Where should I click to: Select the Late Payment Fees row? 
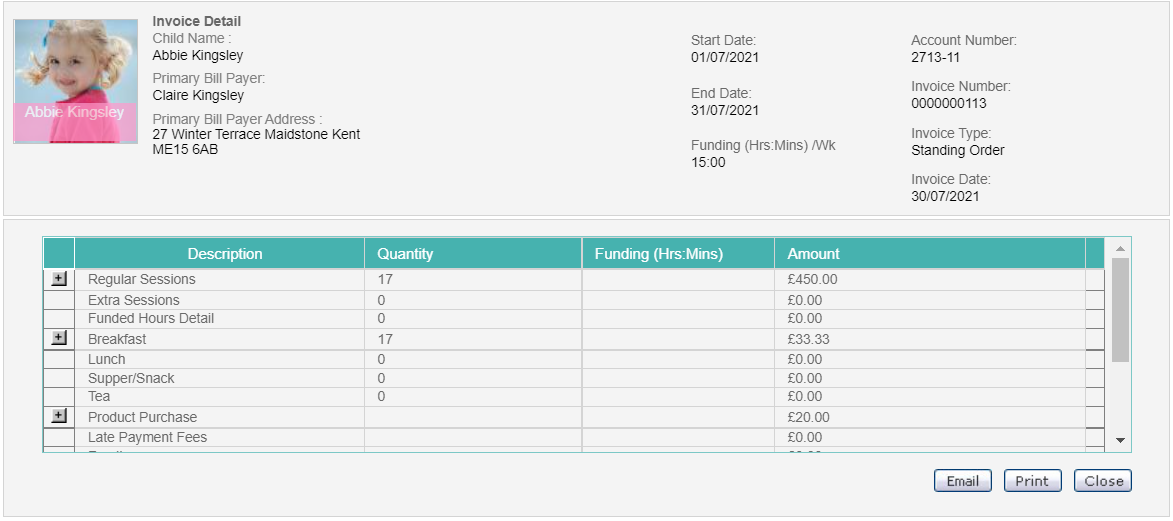574,437
